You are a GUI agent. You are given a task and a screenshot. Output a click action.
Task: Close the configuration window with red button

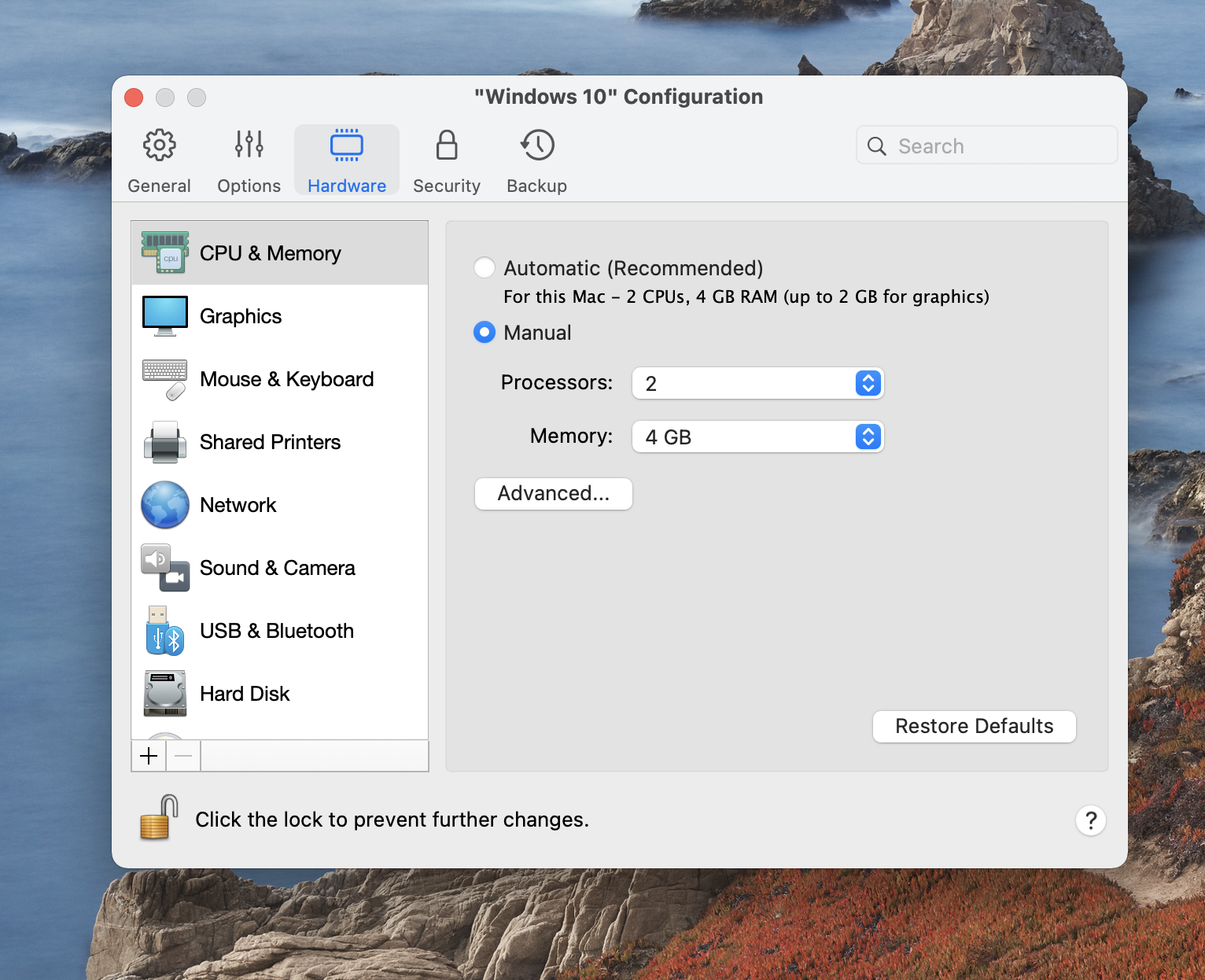tap(134, 97)
